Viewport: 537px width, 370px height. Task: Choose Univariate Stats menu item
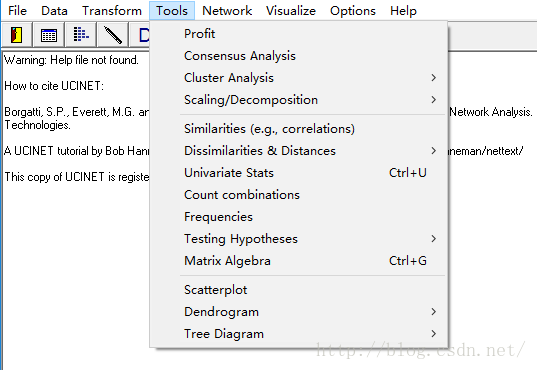click(299, 173)
